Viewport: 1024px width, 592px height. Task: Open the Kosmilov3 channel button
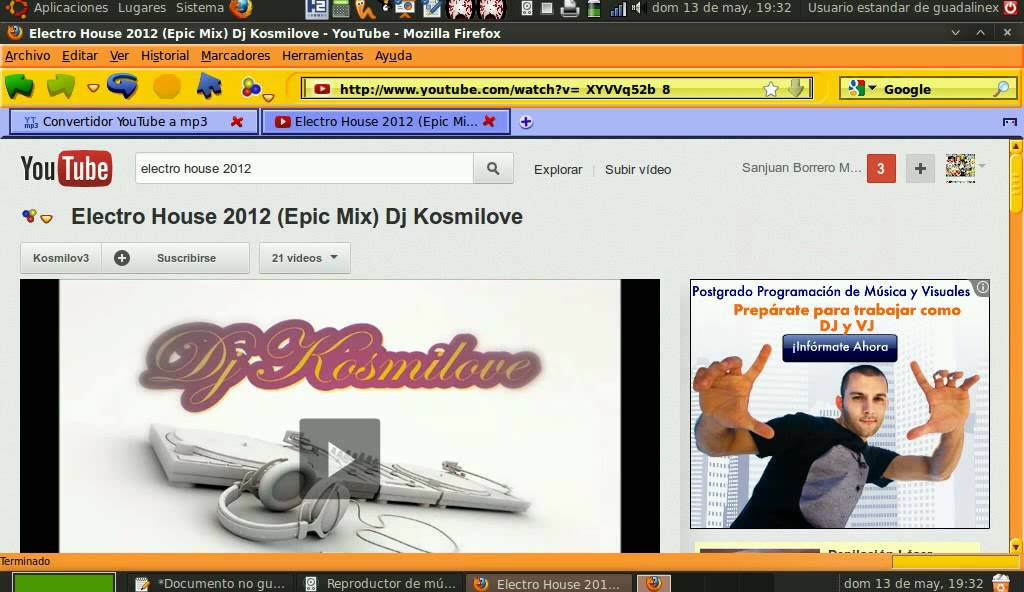61,258
